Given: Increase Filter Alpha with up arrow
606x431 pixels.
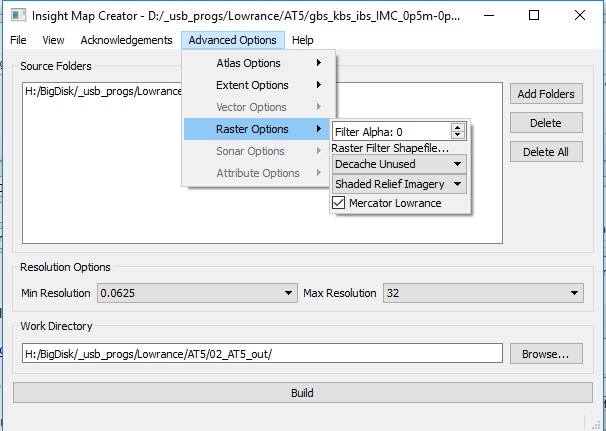Looking at the screenshot, I should coord(458,128).
